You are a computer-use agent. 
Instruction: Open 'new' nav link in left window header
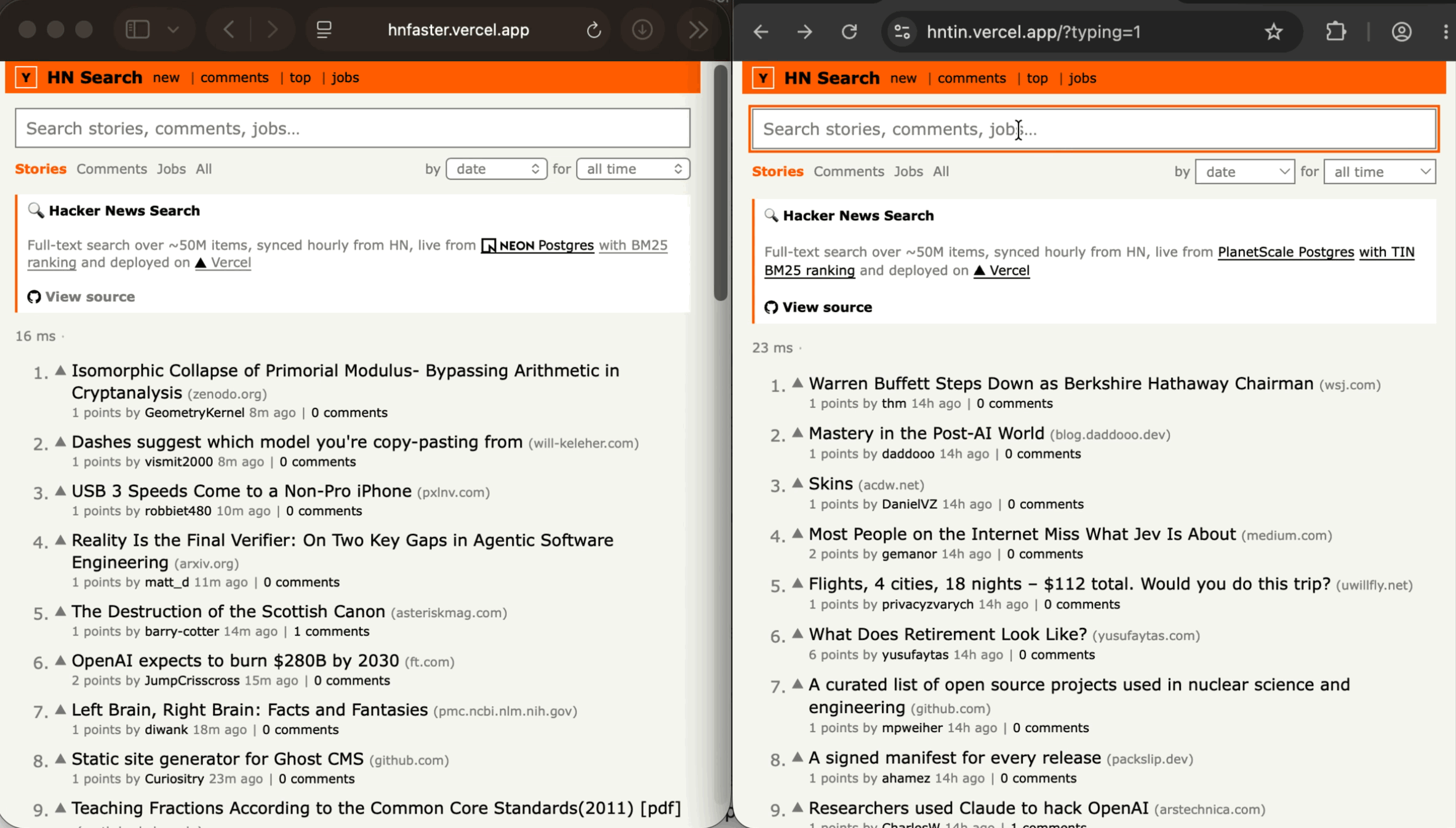[166, 78]
